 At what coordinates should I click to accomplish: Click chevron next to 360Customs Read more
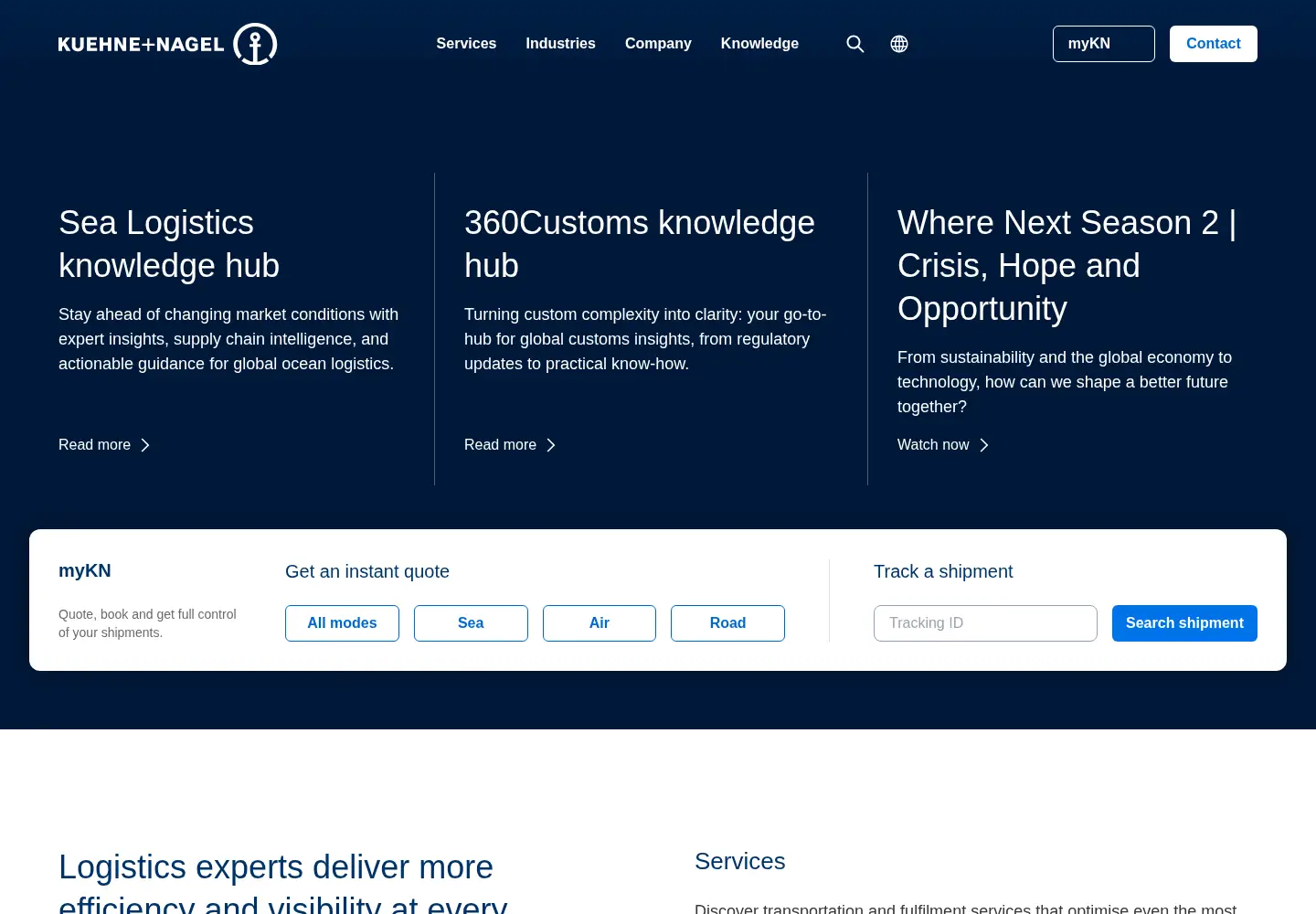pos(550,445)
